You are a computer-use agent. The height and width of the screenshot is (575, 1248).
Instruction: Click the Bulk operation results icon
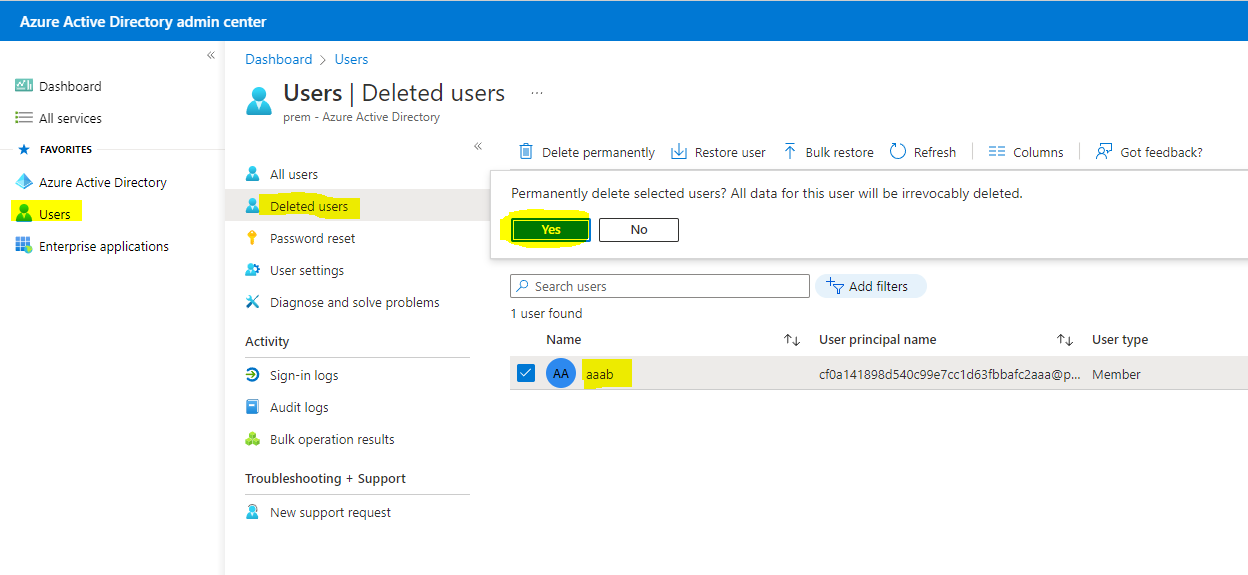[x=253, y=439]
